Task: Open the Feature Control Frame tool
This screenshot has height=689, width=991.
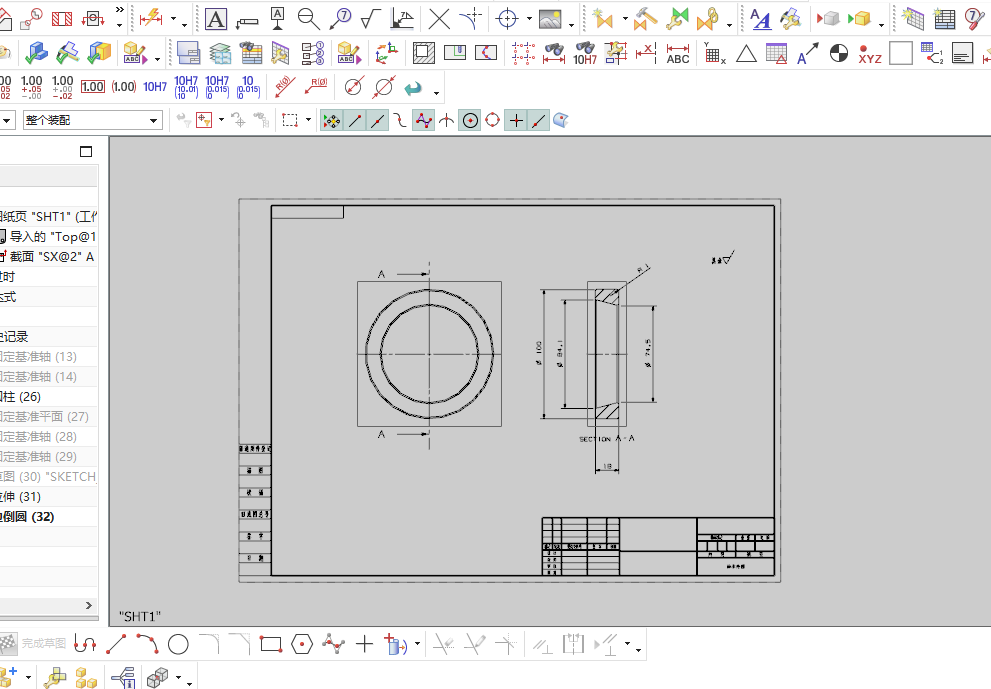Action: tap(247, 21)
